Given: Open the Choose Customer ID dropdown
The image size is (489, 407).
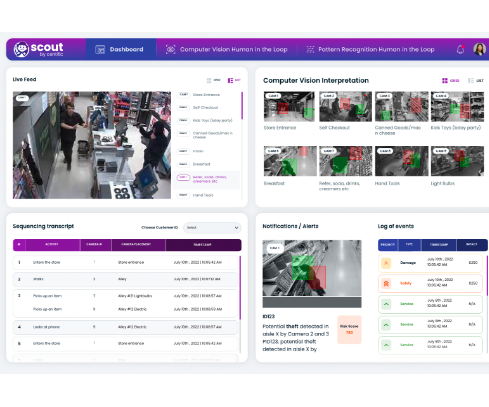Looking at the screenshot, I should [x=212, y=228].
